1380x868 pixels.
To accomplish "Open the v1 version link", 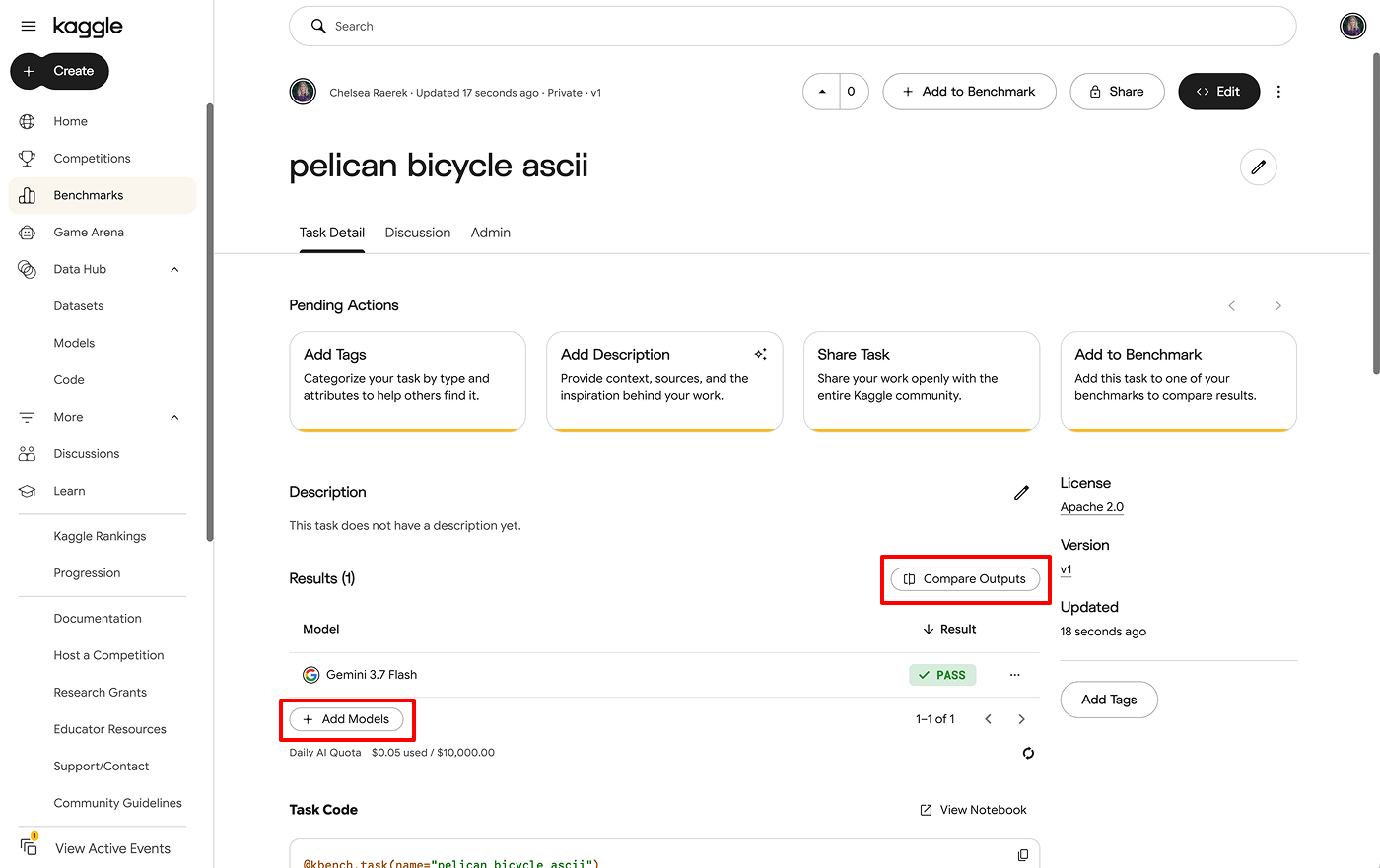I will point(1066,569).
